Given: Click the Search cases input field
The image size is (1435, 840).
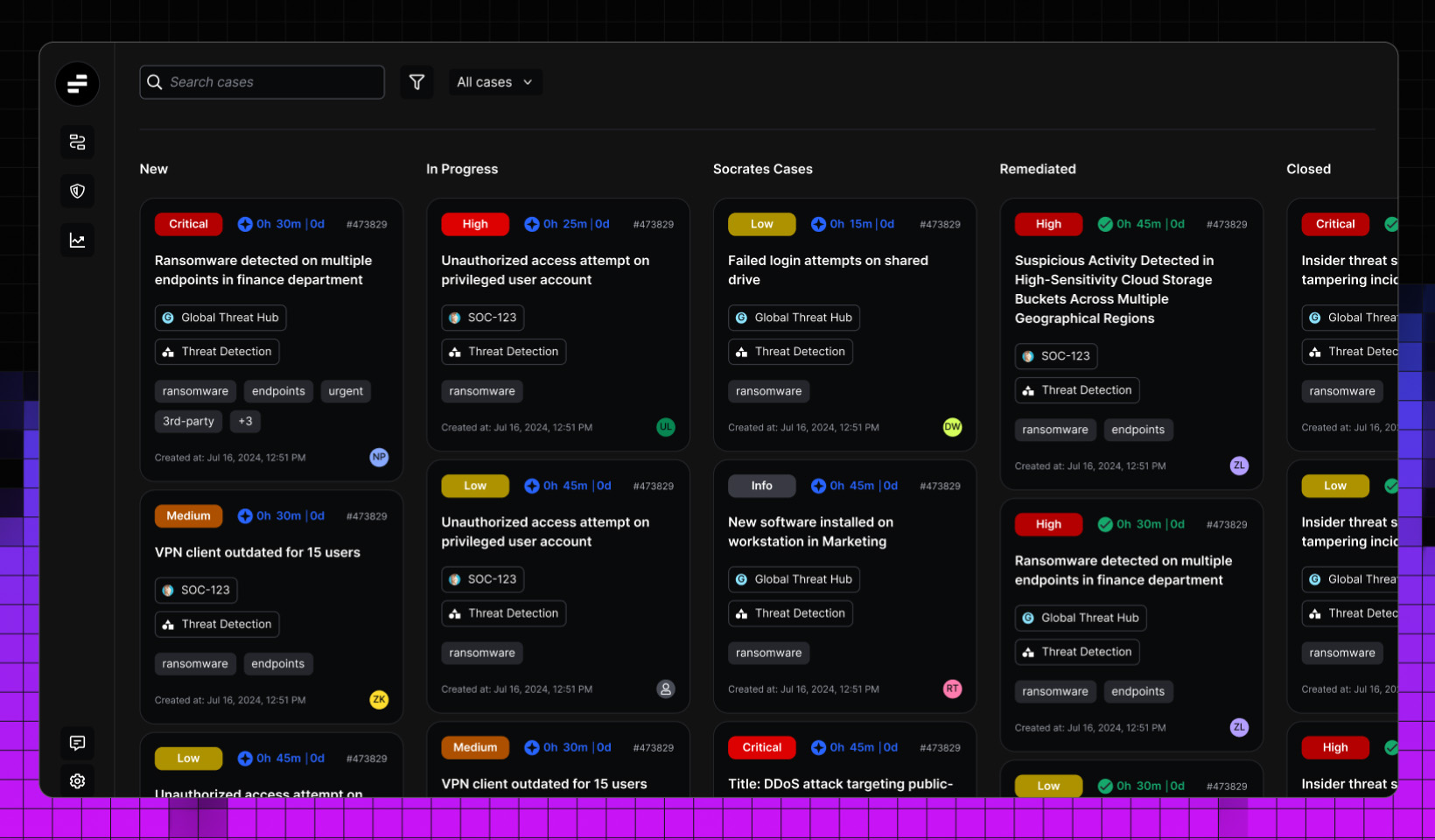Looking at the screenshot, I should (x=262, y=82).
